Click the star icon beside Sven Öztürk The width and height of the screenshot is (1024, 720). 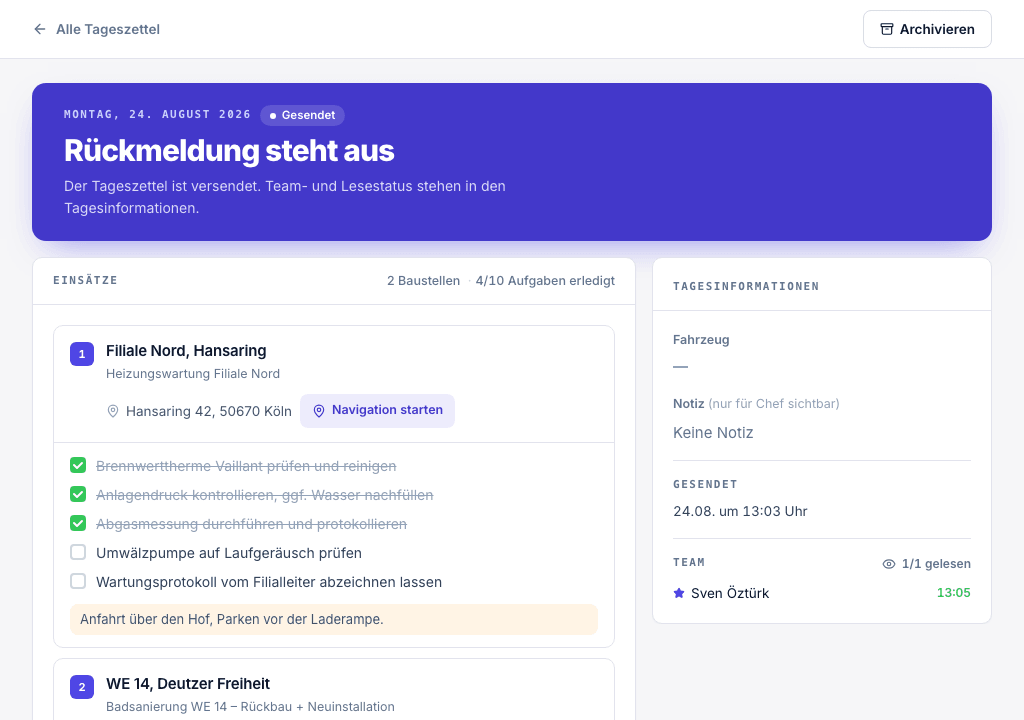[x=679, y=593]
